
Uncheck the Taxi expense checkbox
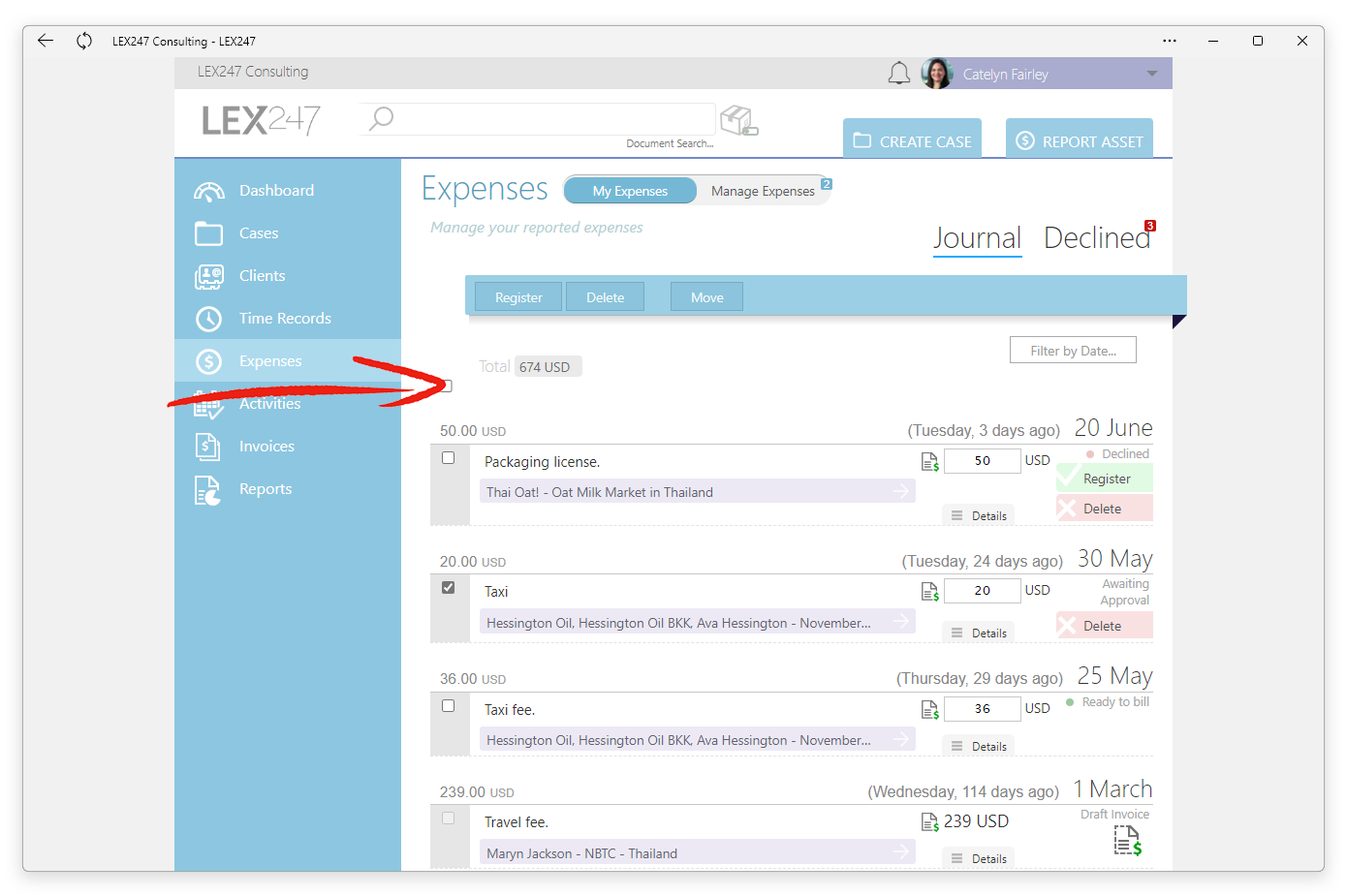448,588
